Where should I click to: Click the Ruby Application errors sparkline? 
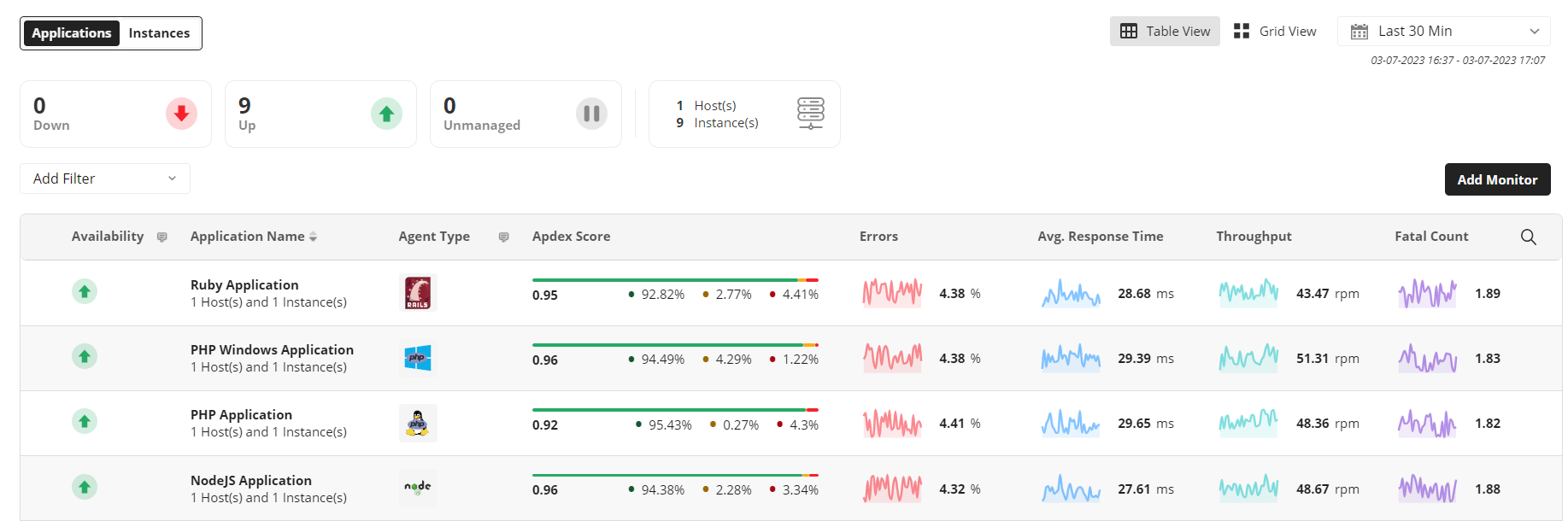click(892, 293)
